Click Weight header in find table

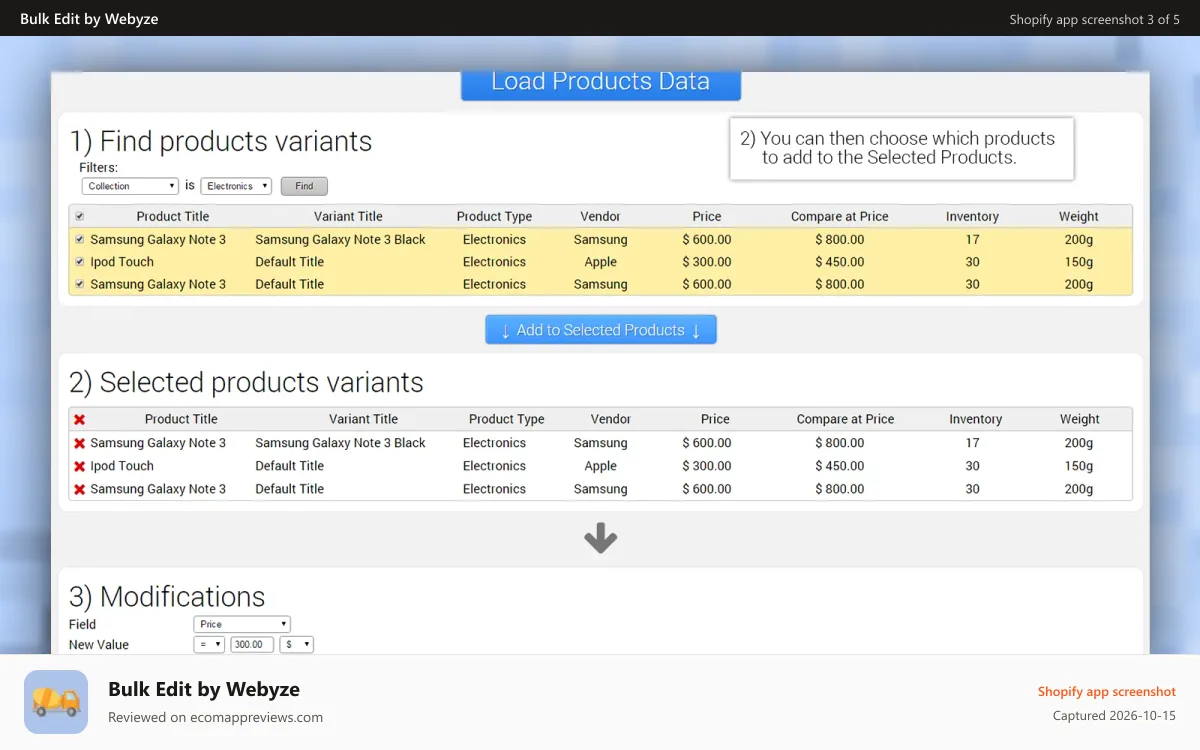point(1079,216)
